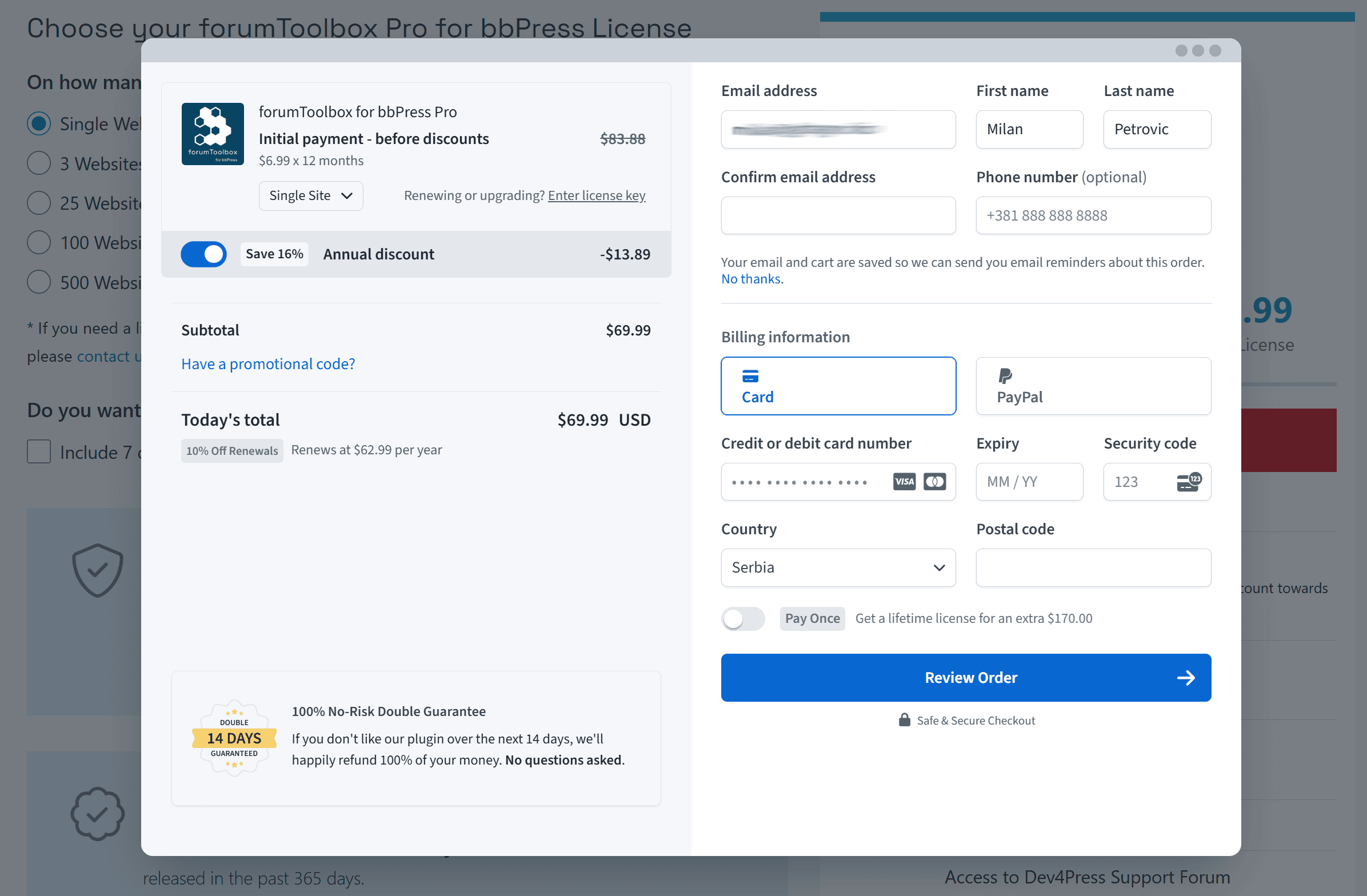Select 100 Websites radio option
Image resolution: width=1367 pixels, height=896 pixels.
point(39,242)
